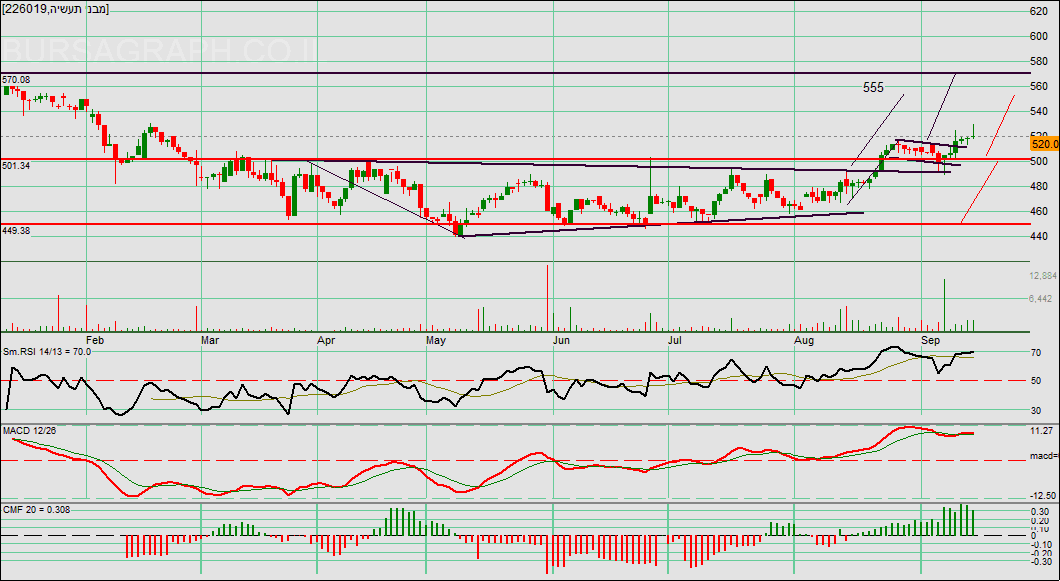The width and height of the screenshot is (1060, 581).
Task: Click the MACD 12/26 indicator label
Action: click(30, 430)
